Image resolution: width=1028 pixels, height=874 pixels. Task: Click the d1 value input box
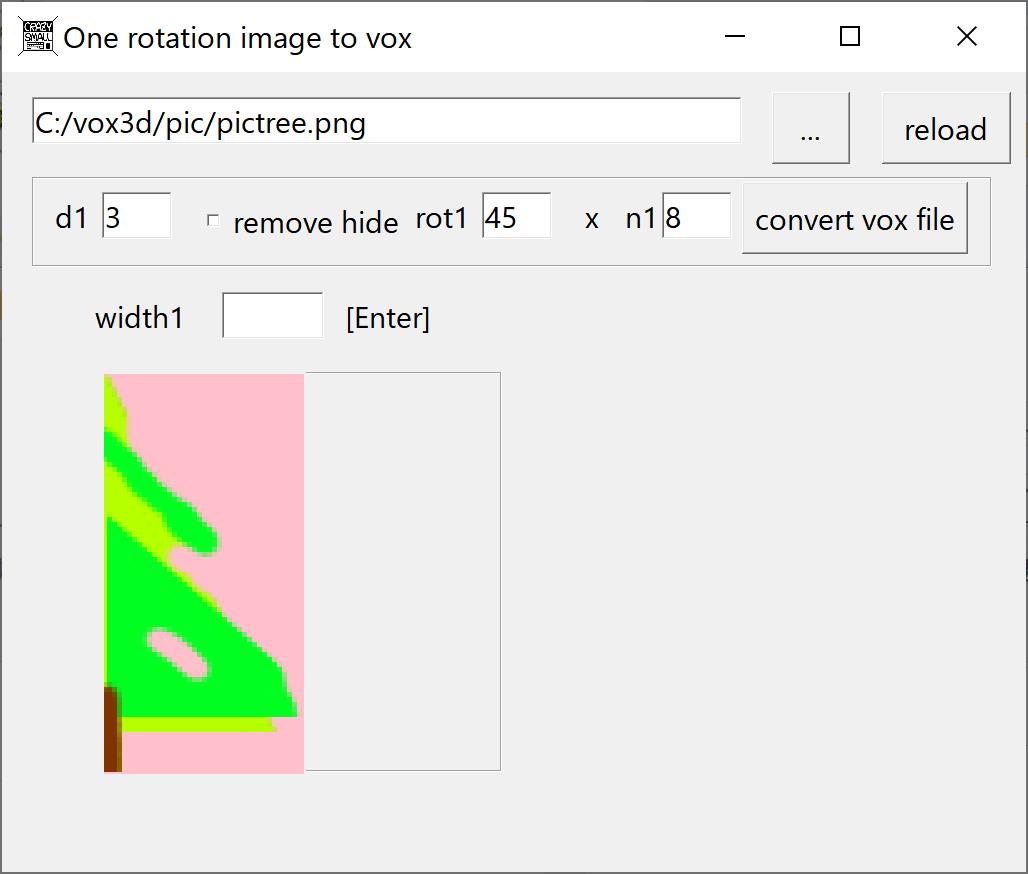[x=136, y=216]
